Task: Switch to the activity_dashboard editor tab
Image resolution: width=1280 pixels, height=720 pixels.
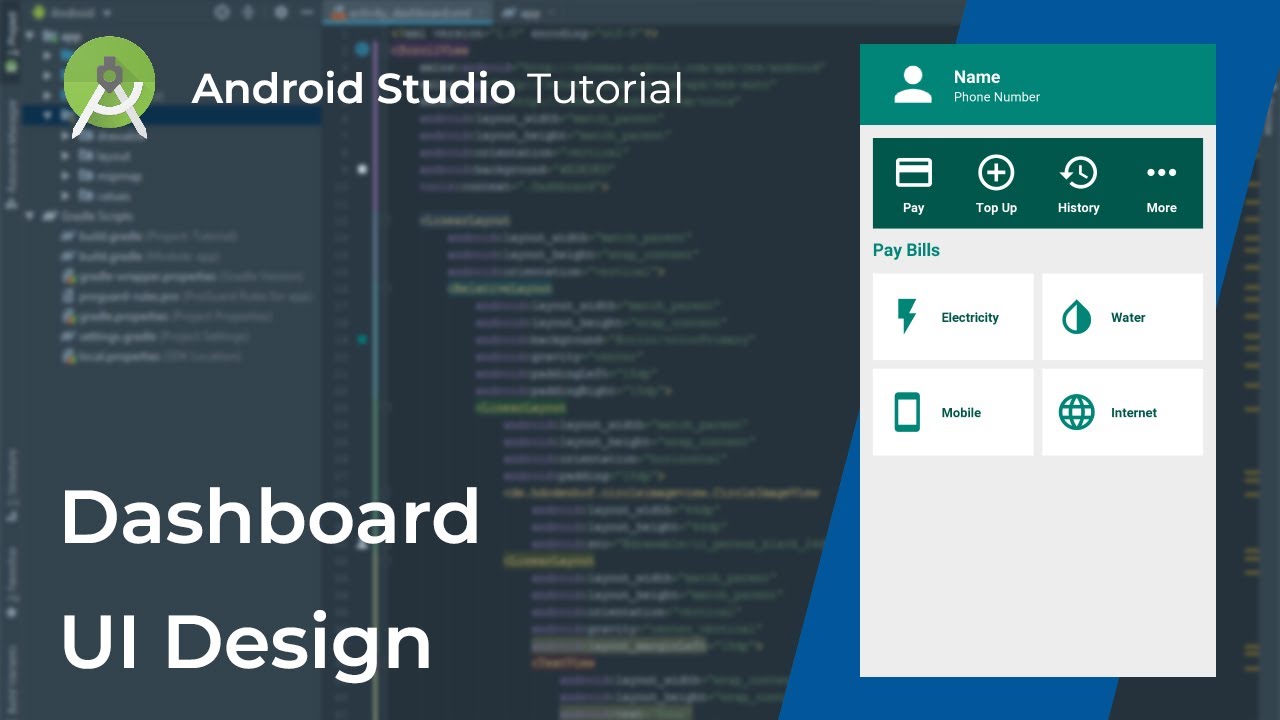Action: point(407,13)
